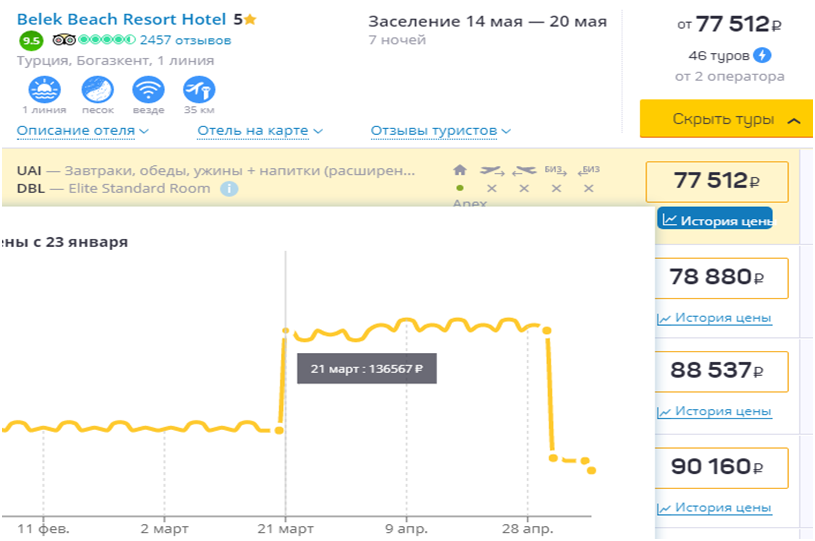
Task: Expand Отель на карте dropdown
Action: 260,131
